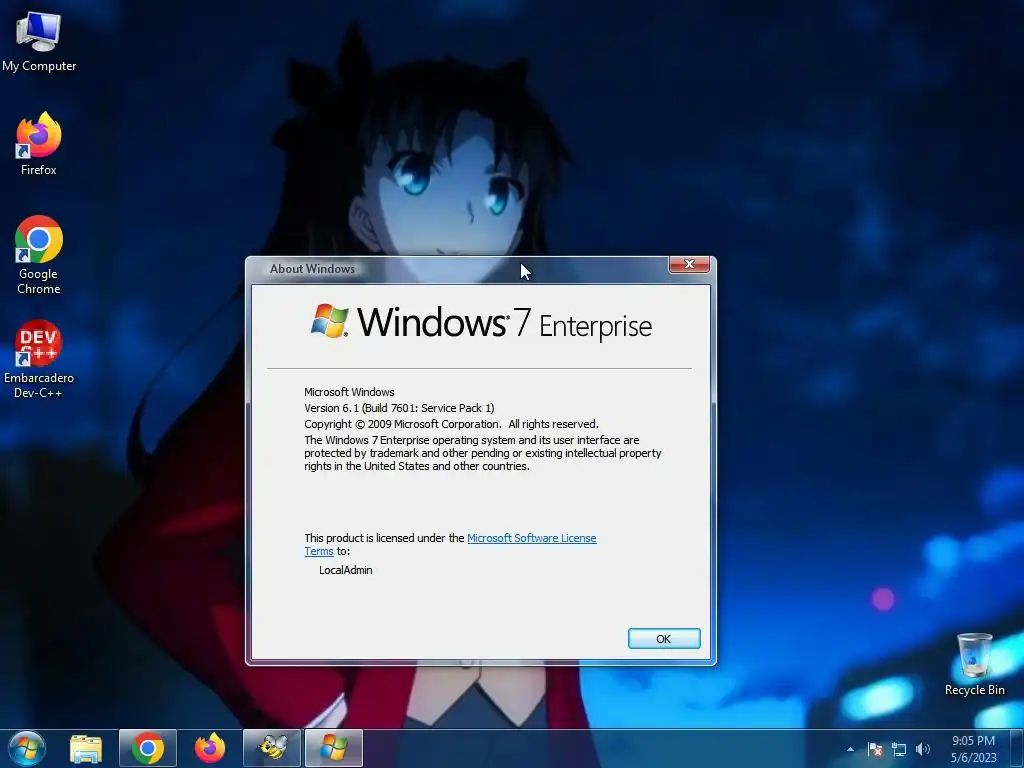
Task: Launch Firefox from the taskbar
Action: (x=210, y=748)
